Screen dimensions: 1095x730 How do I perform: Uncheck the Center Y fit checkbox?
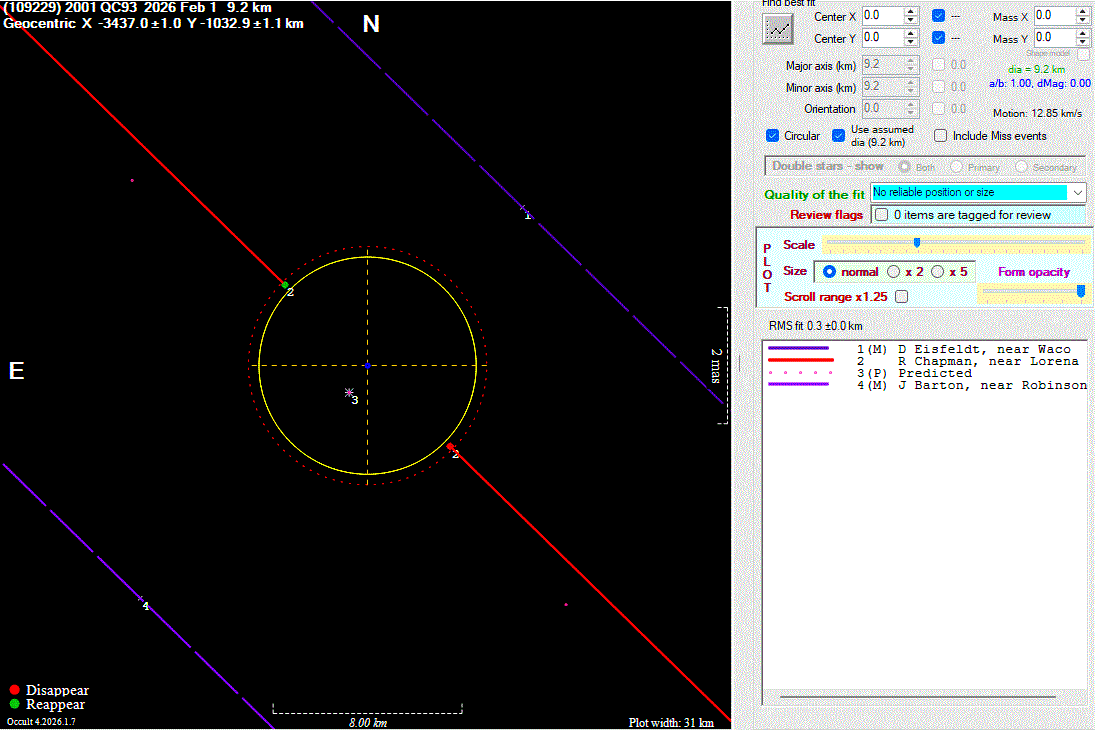[x=938, y=38]
